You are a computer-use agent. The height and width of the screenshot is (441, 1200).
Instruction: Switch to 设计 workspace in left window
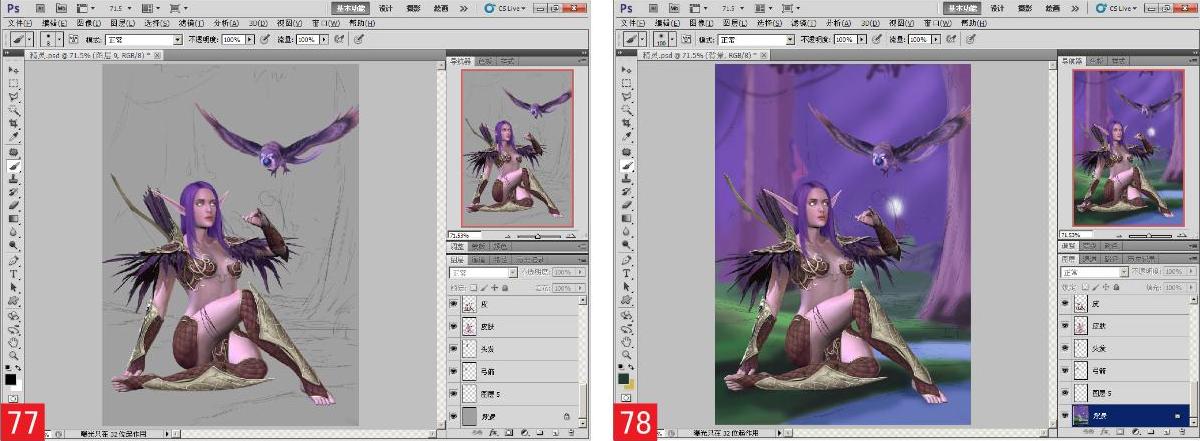tap(385, 7)
